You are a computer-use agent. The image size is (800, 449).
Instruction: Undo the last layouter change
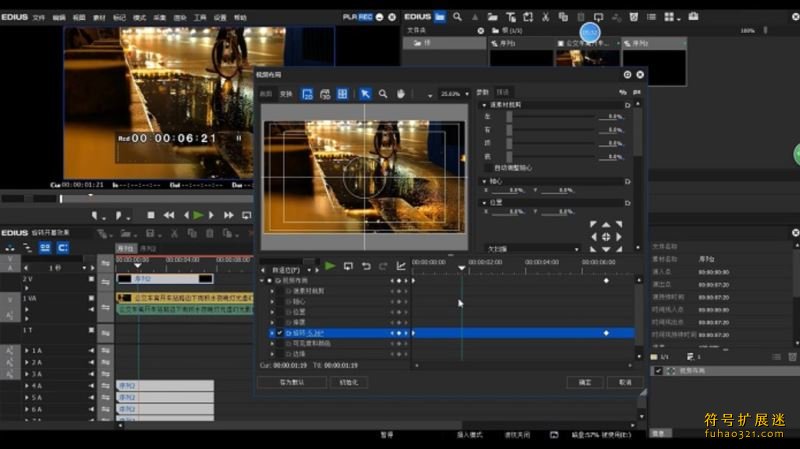(366, 266)
